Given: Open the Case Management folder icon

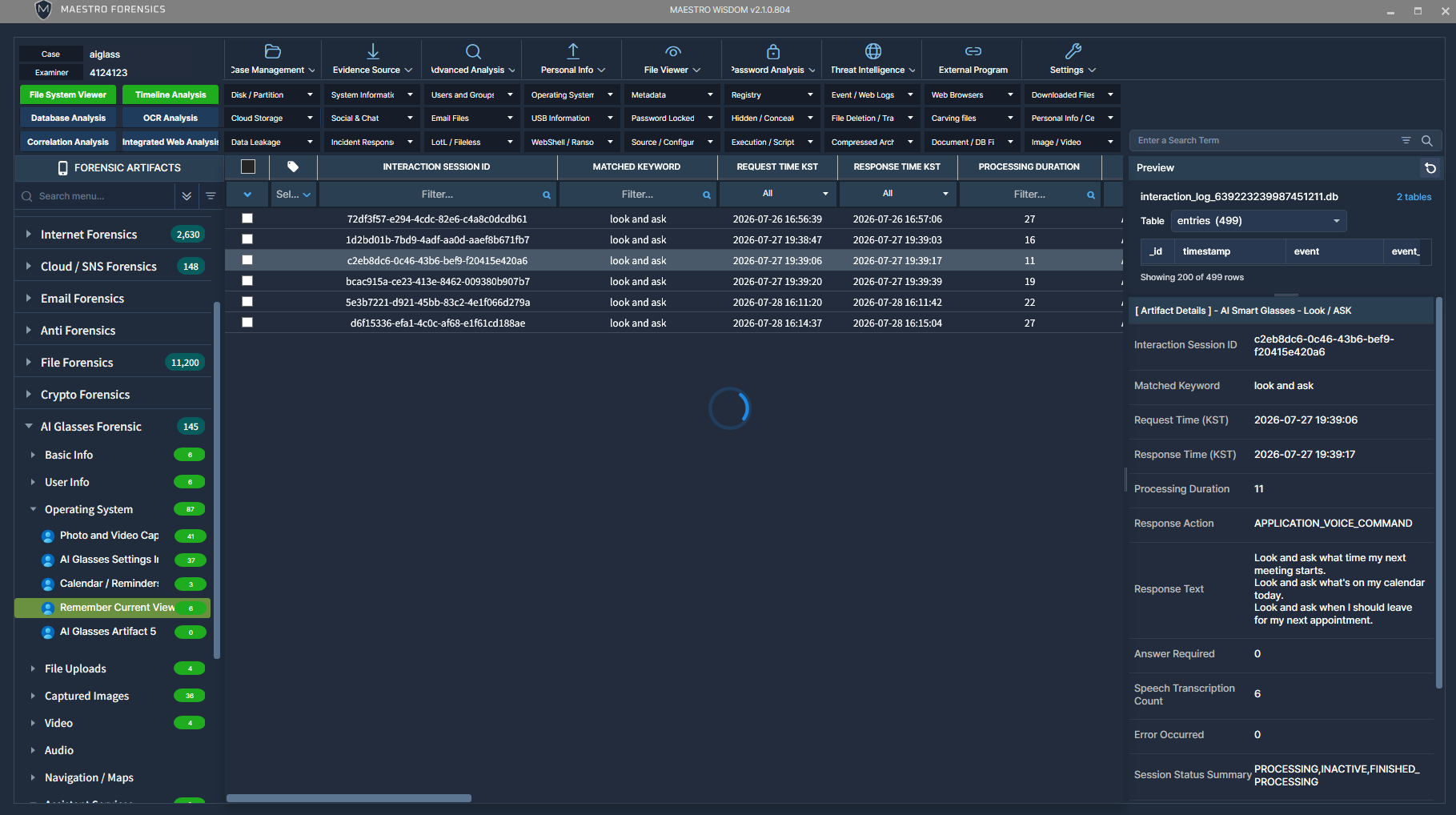Looking at the screenshot, I should (273, 51).
